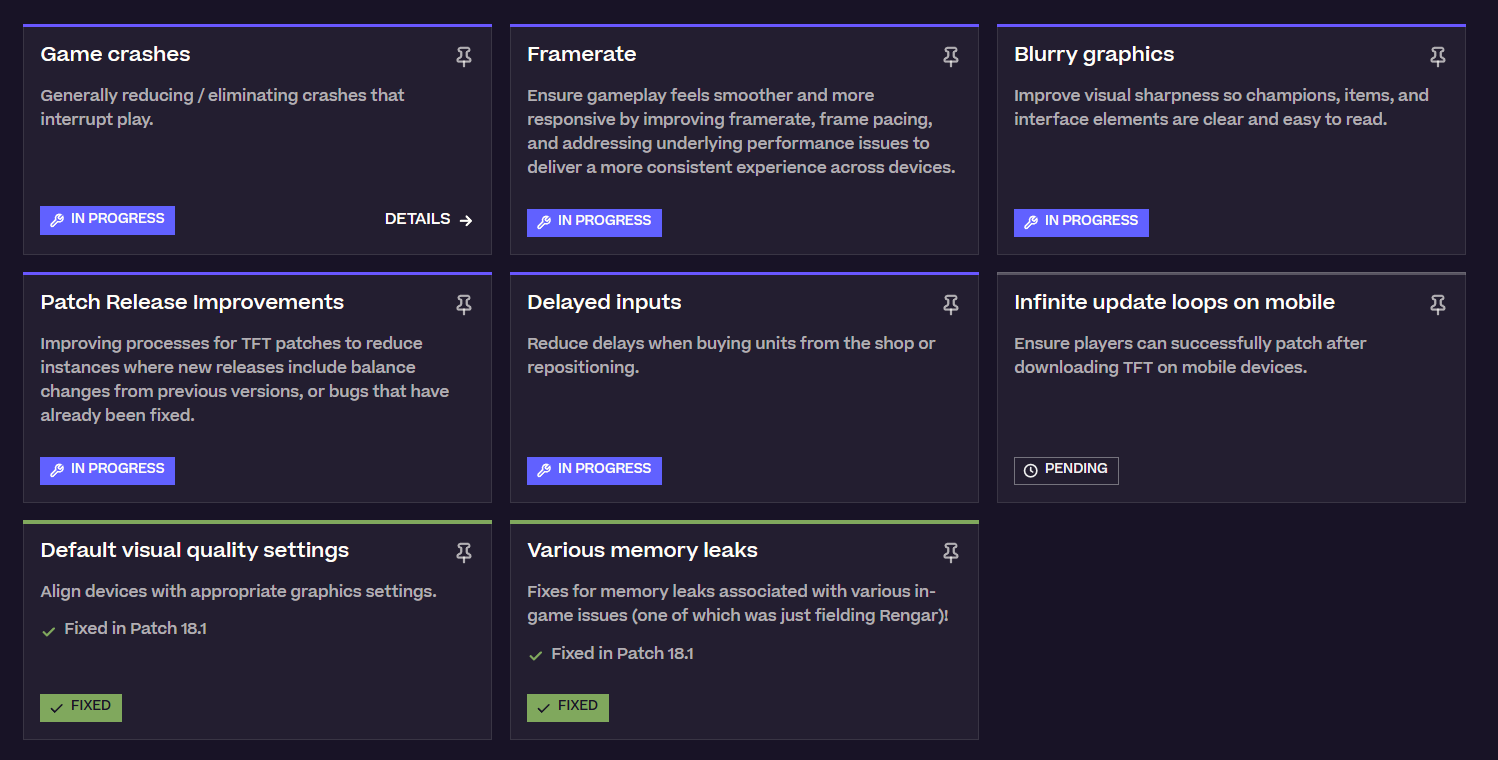Select the Game crashes title
Viewport: 1498px width, 760px height.
coord(115,54)
